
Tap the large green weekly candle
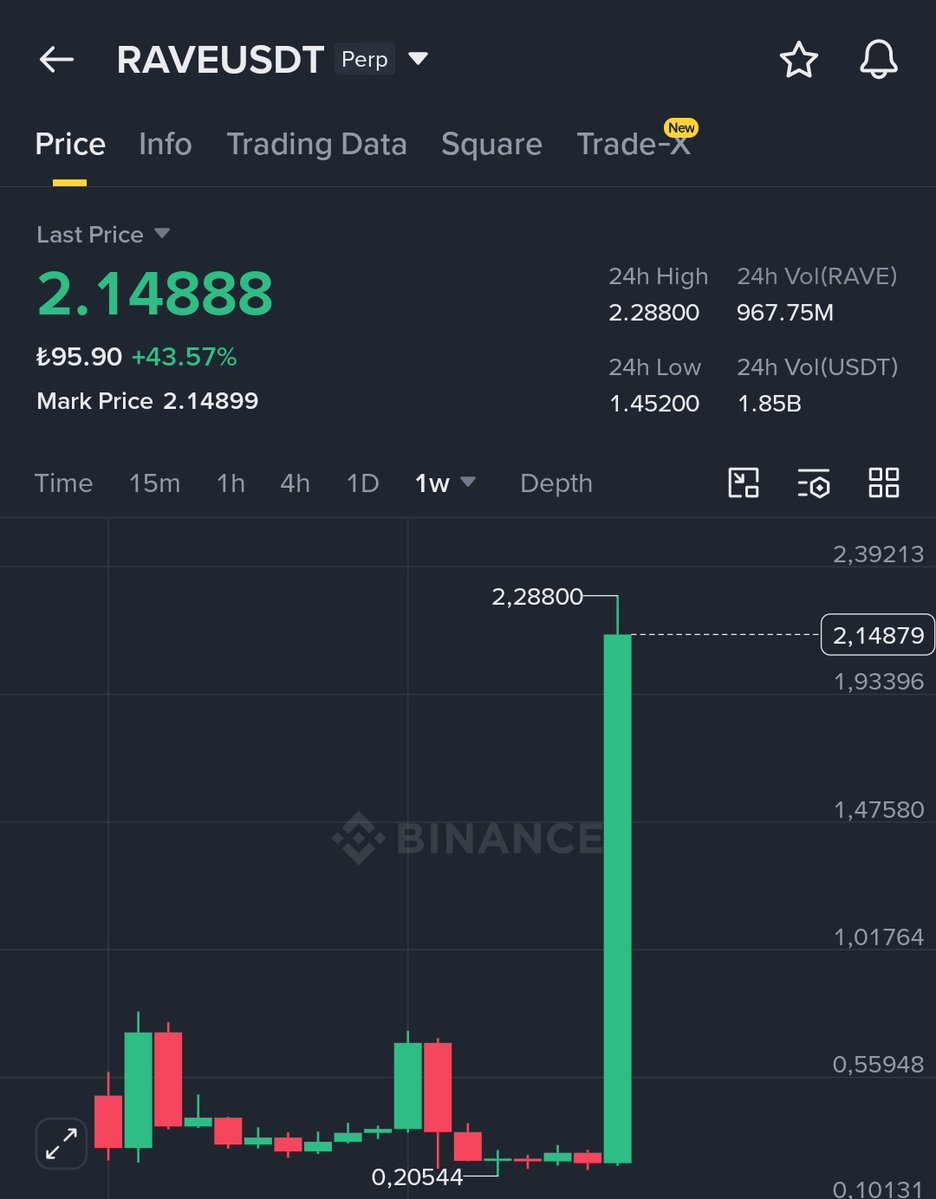[617, 900]
